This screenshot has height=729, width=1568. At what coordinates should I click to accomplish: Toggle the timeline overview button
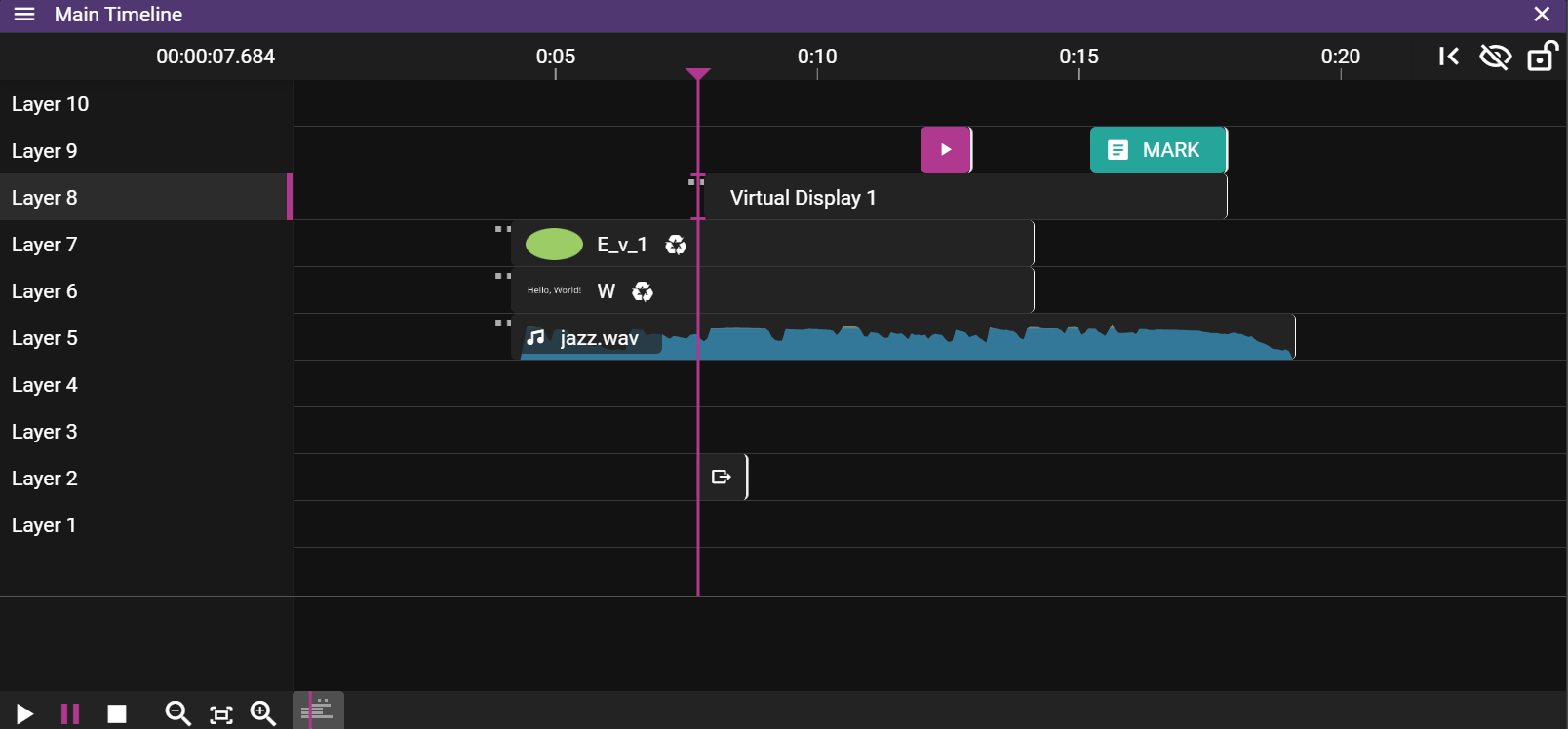[x=319, y=711]
